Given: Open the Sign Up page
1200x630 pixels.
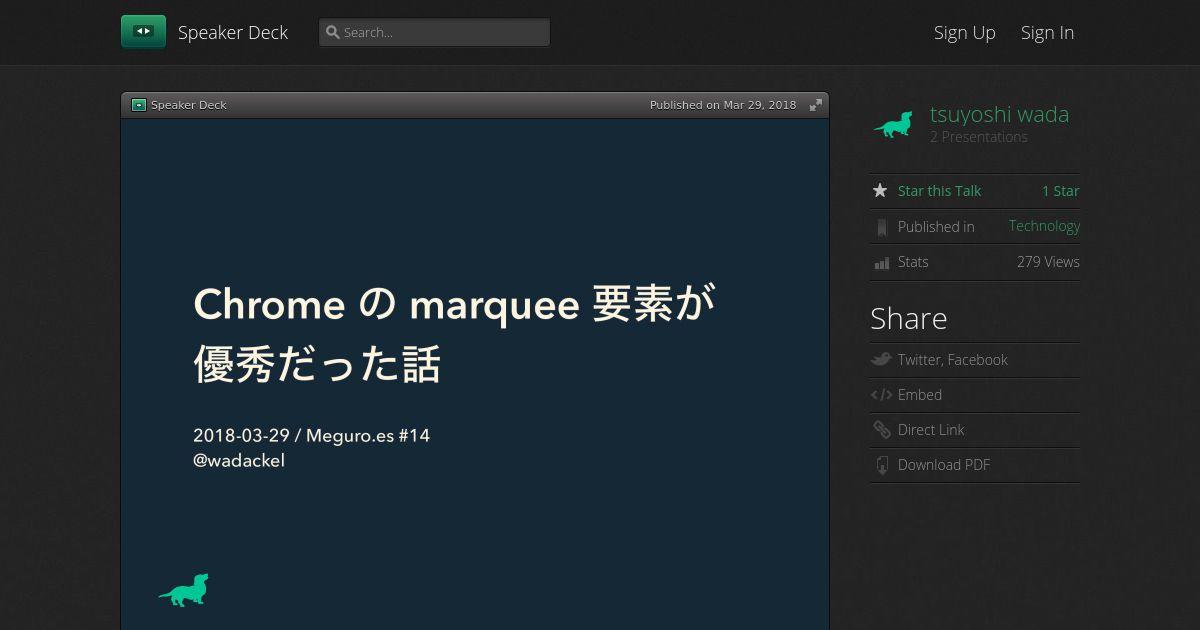Looking at the screenshot, I should pos(965,32).
